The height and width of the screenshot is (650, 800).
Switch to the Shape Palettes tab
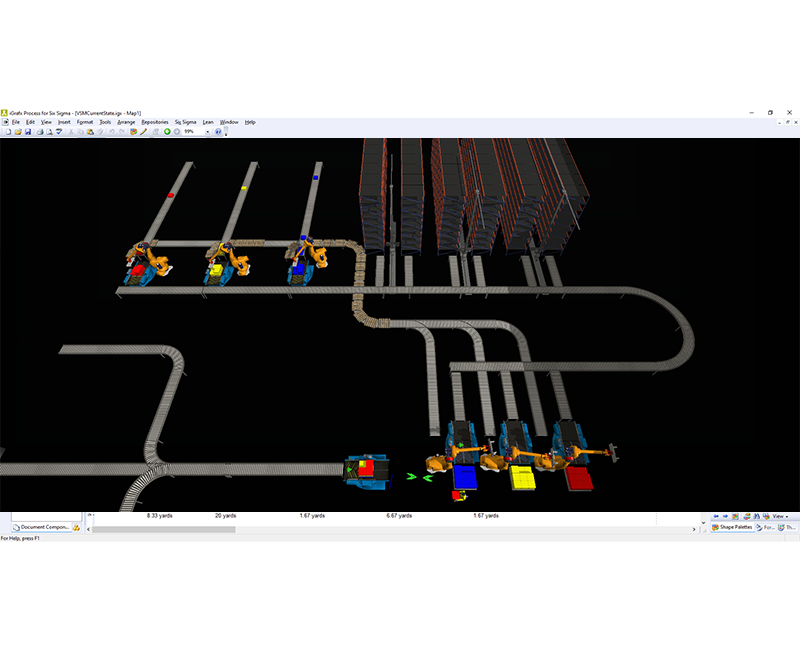(x=733, y=527)
